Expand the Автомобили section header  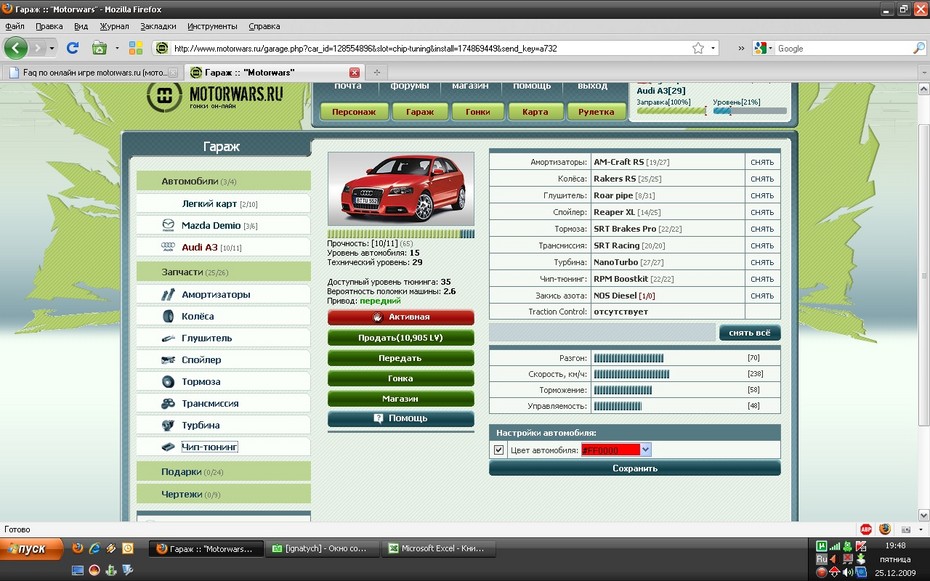click(224, 181)
